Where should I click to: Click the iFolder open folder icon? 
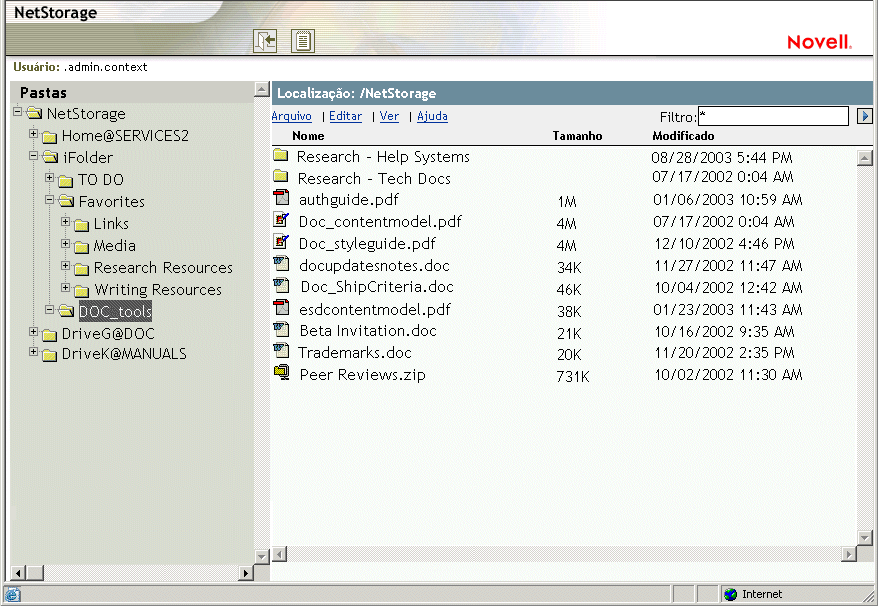pos(50,157)
